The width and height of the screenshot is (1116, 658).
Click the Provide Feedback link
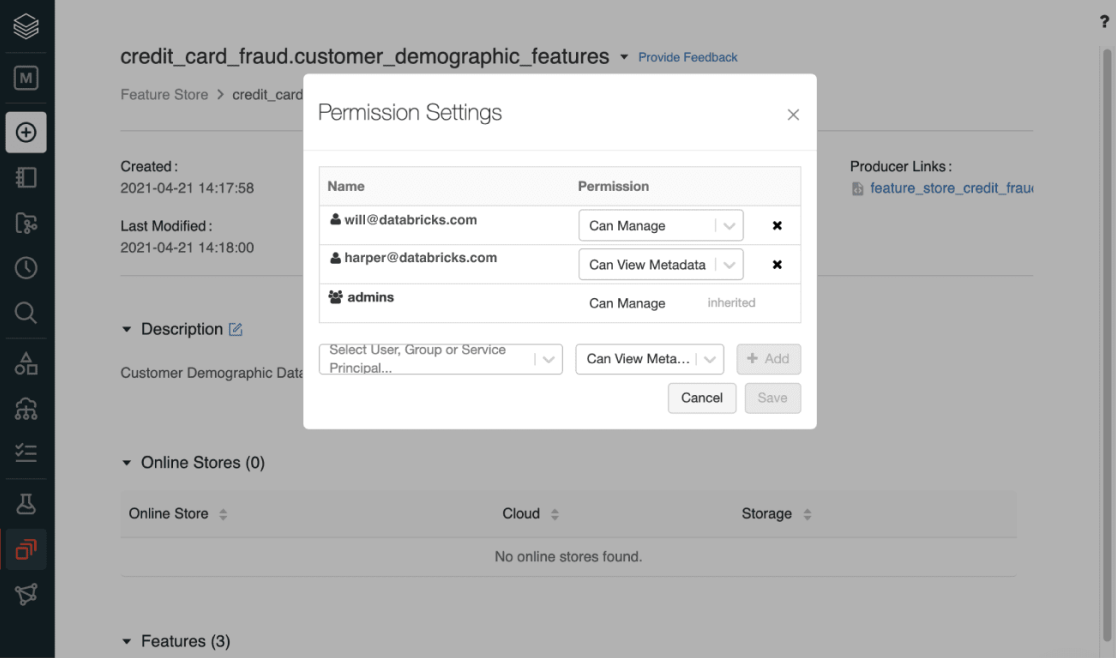(x=687, y=58)
